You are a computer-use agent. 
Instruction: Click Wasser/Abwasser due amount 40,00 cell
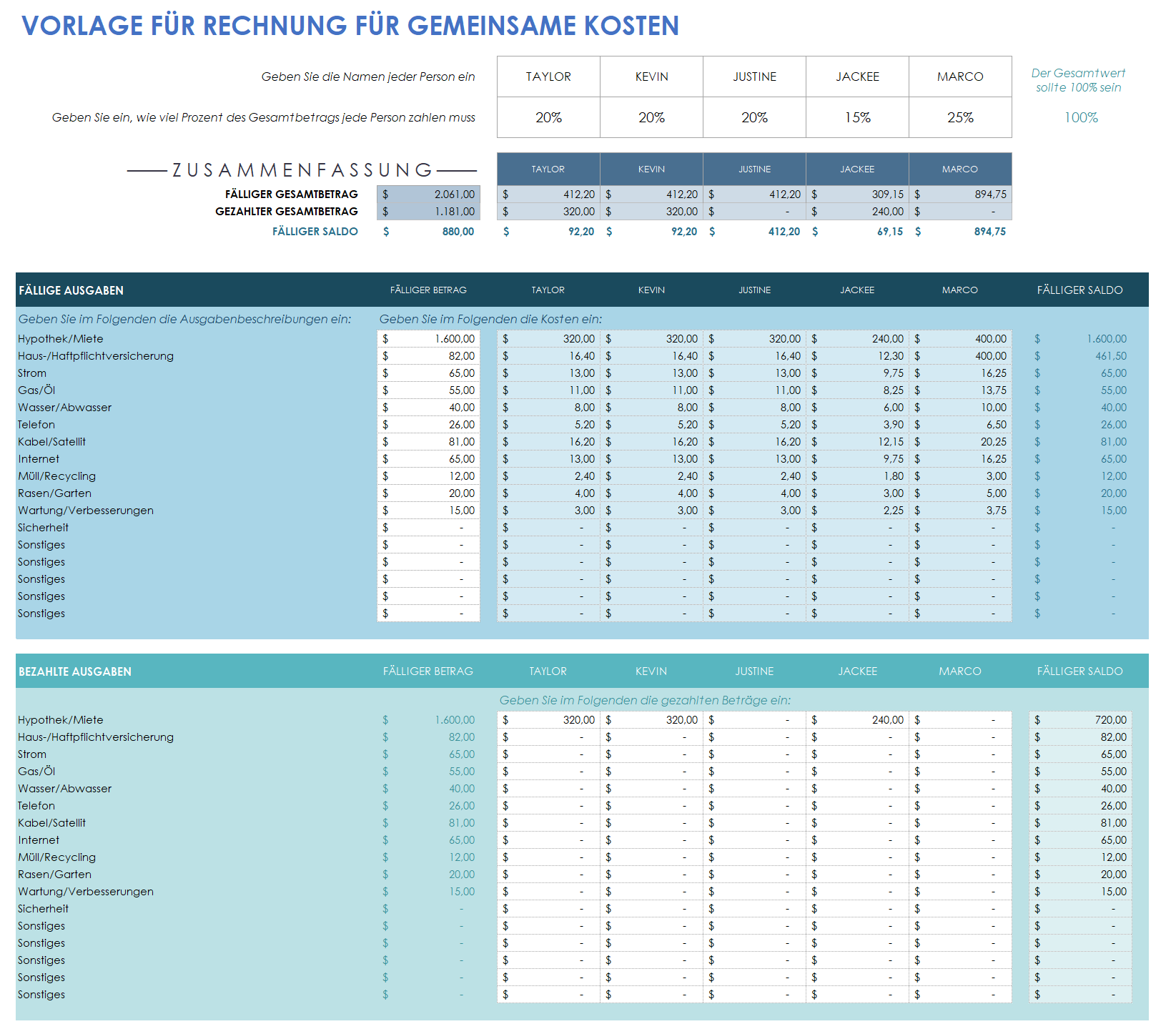(x=428, y=408)
